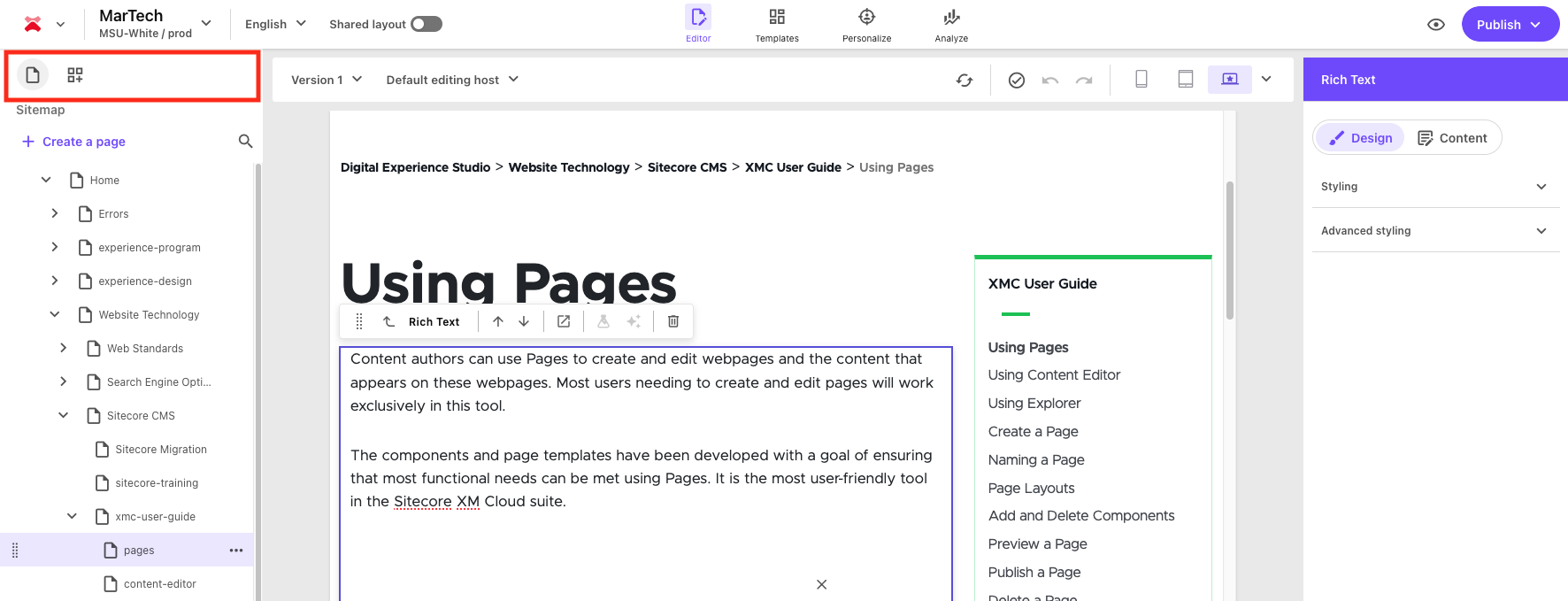Collapse the Sitecore CMS node
Screen dimensions: 1568x601
(63, 415)
